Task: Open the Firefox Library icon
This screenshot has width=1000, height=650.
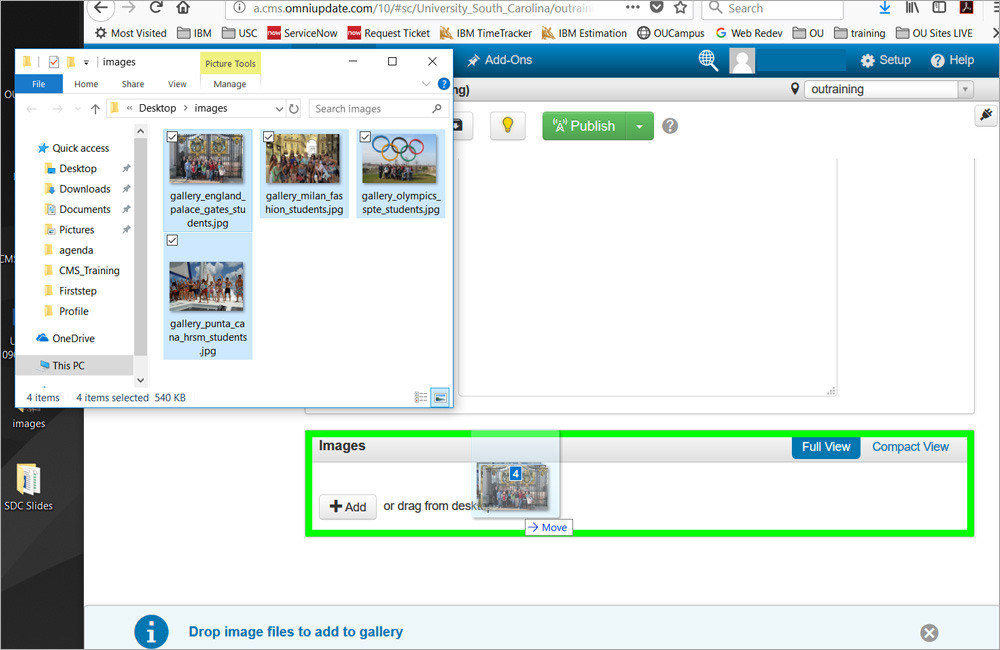Action: coord(912,8)
